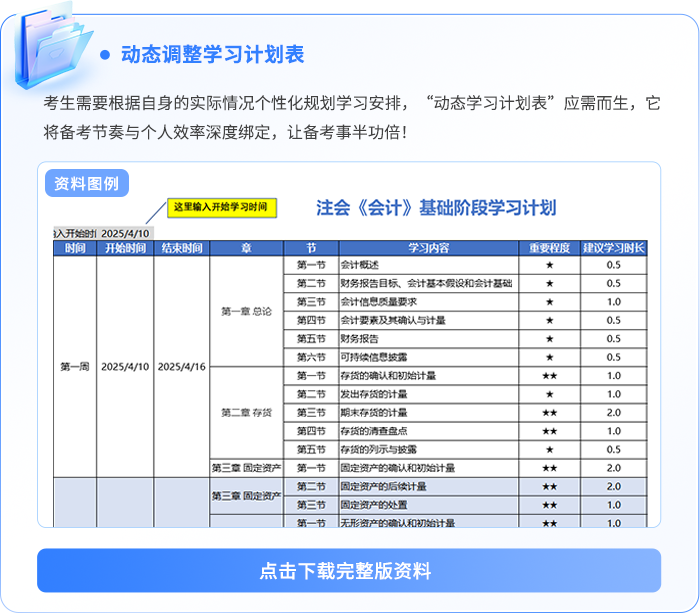Click the start date input cell above the table header
Screen dimensions: 700x613
[125, 232]
